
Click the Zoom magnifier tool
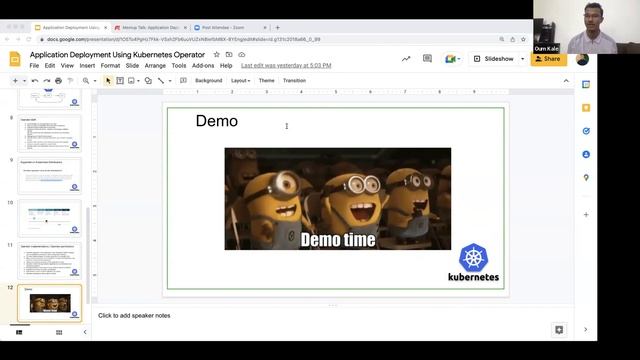click(86, 81)
